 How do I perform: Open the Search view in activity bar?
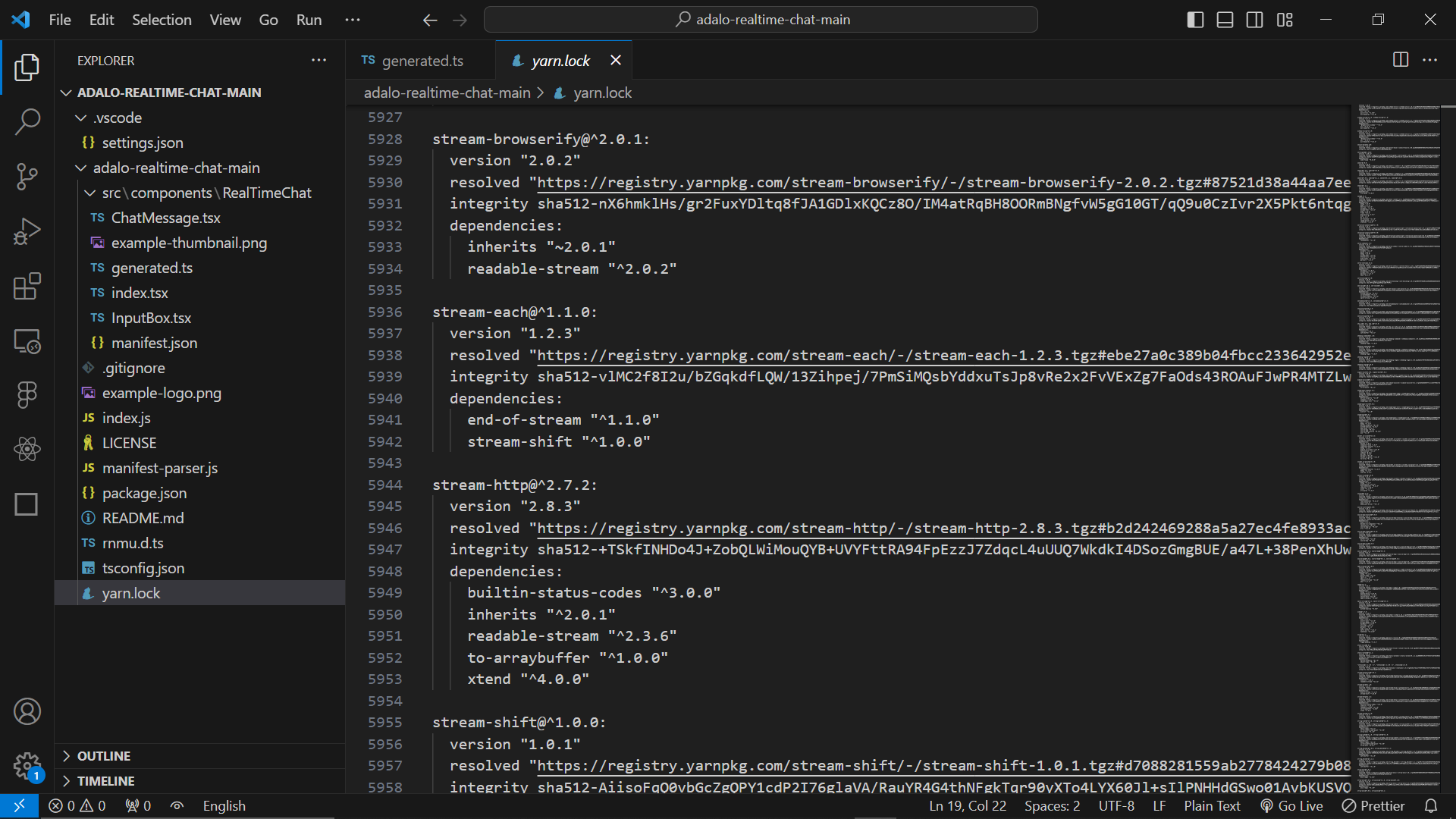click(27, 121)
